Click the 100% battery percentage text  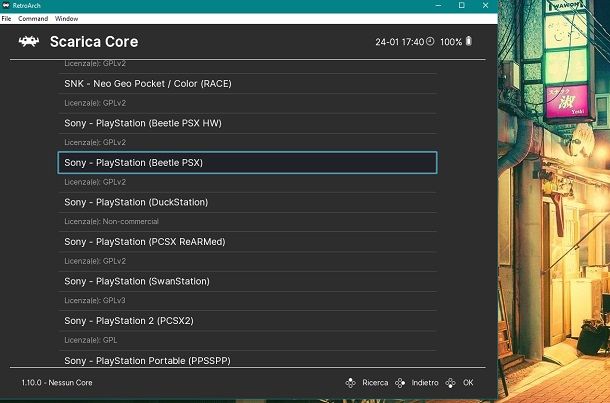point(451,42)
